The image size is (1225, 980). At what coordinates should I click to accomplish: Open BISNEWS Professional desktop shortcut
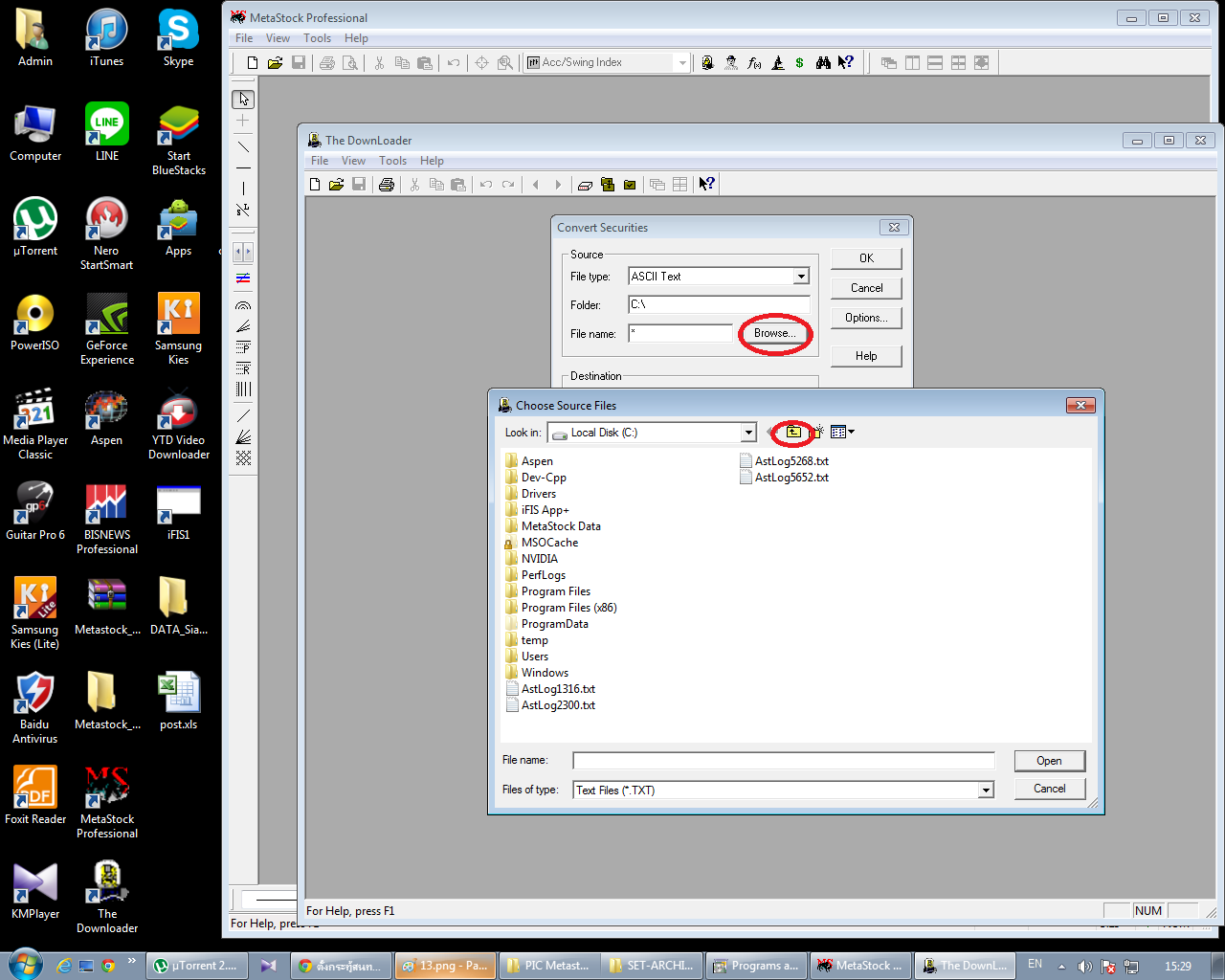[x=106, y=518]
